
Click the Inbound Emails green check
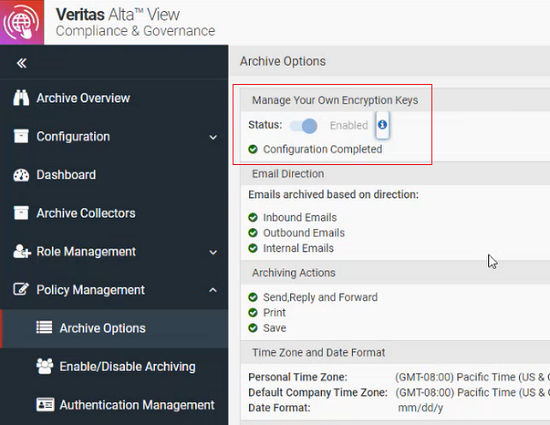253,217
